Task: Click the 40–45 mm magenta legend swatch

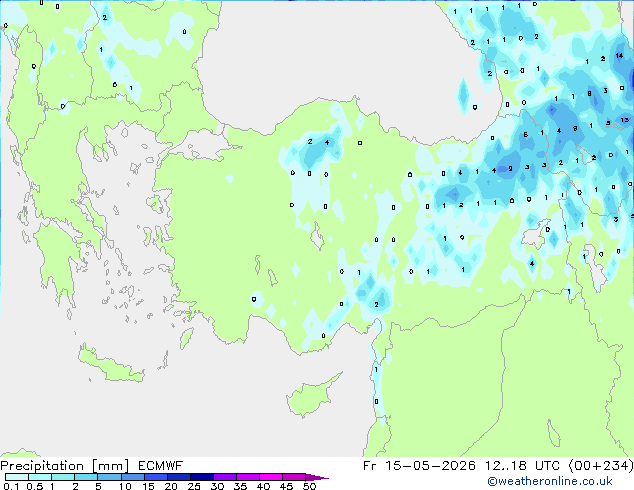Action: 271,477
